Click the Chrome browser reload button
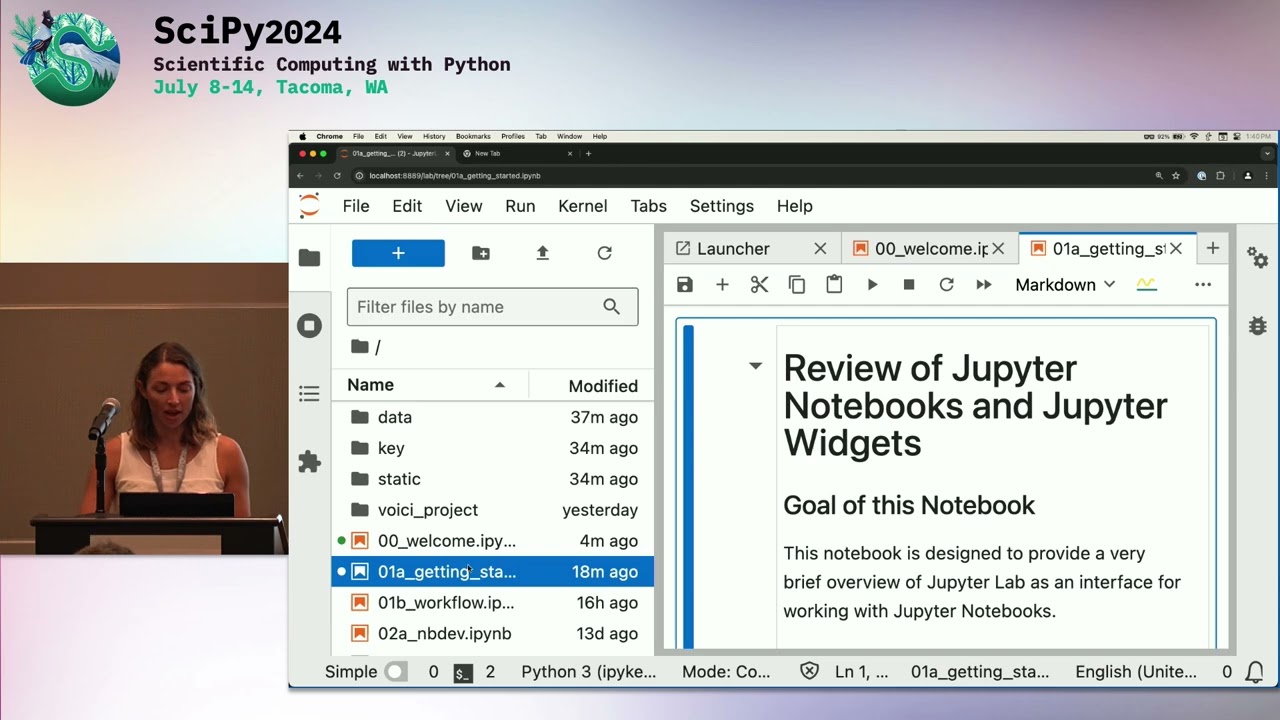 click(x=337, y=175)
